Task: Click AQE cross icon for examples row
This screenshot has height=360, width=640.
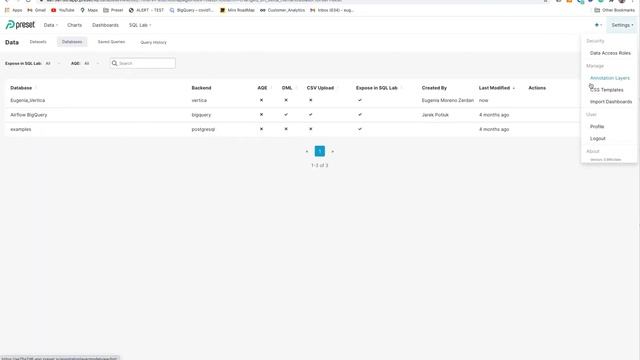Action: coord(261,129)
